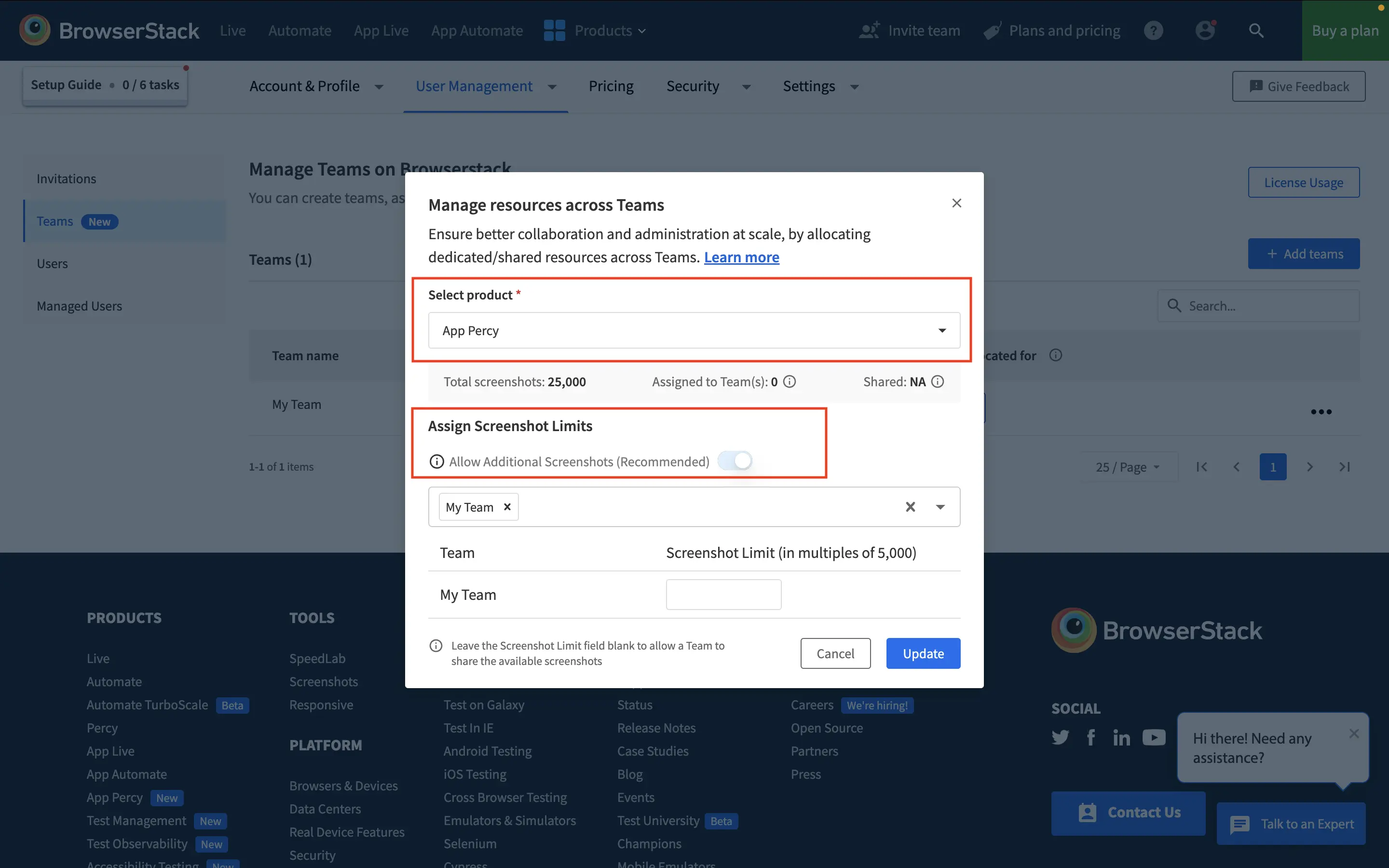Expand the Products menu in header
This screenshot has width=1389, height=868.
[x=611, y=30]
